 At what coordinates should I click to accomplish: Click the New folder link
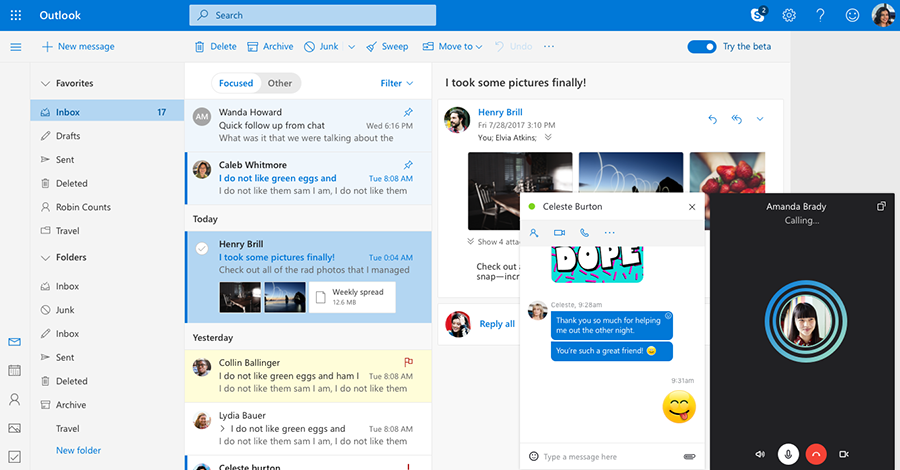(78, 451)
